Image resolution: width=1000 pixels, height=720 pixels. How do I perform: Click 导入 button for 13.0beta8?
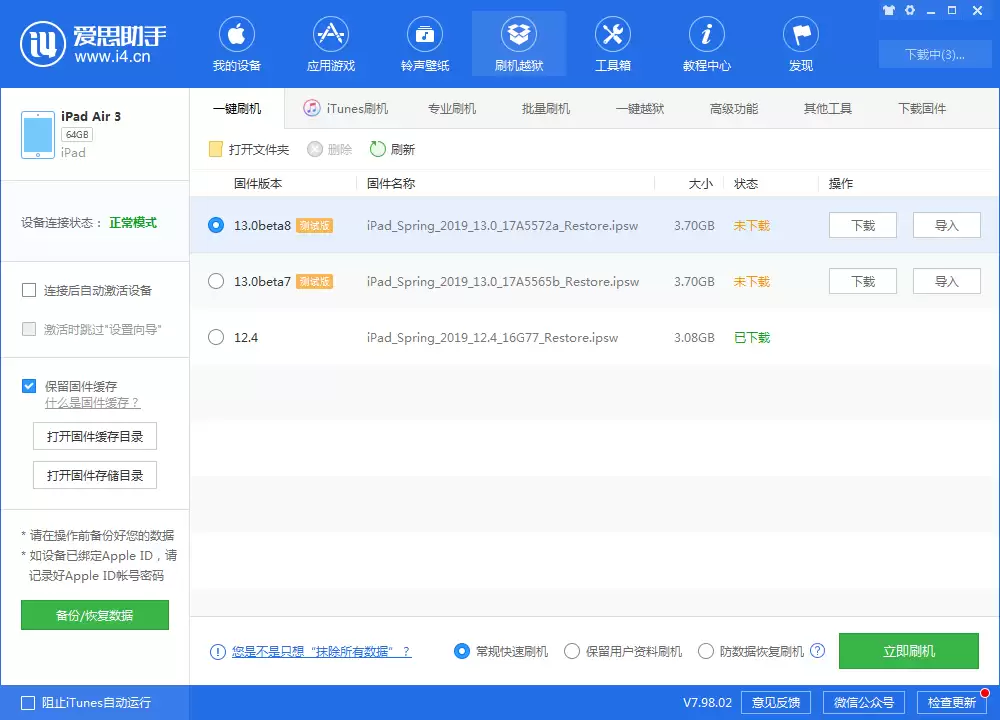pyautogui.click(x=946, y=225)
